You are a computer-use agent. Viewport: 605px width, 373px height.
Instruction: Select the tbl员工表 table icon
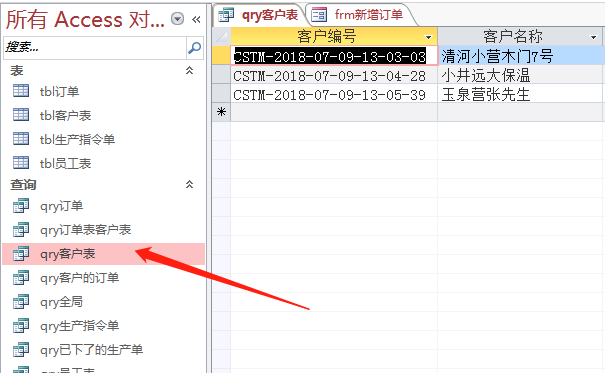pos(21,163)
